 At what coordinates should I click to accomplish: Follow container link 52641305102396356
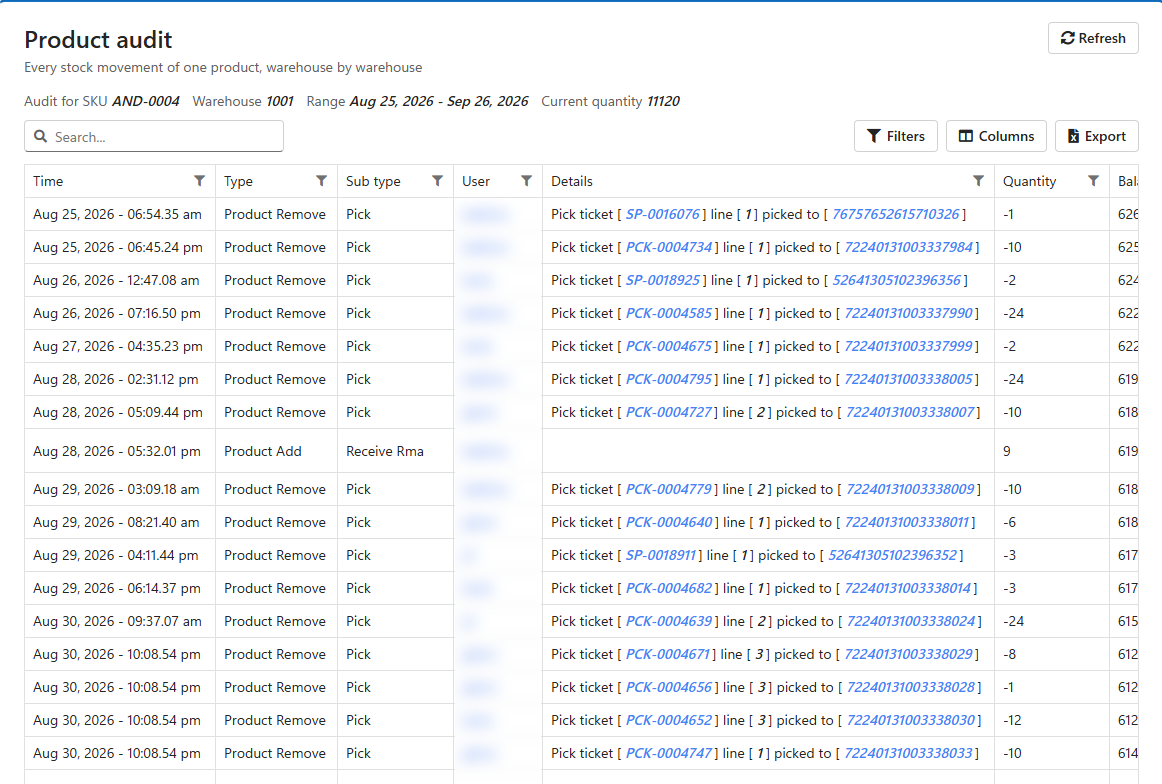(897, 280)
